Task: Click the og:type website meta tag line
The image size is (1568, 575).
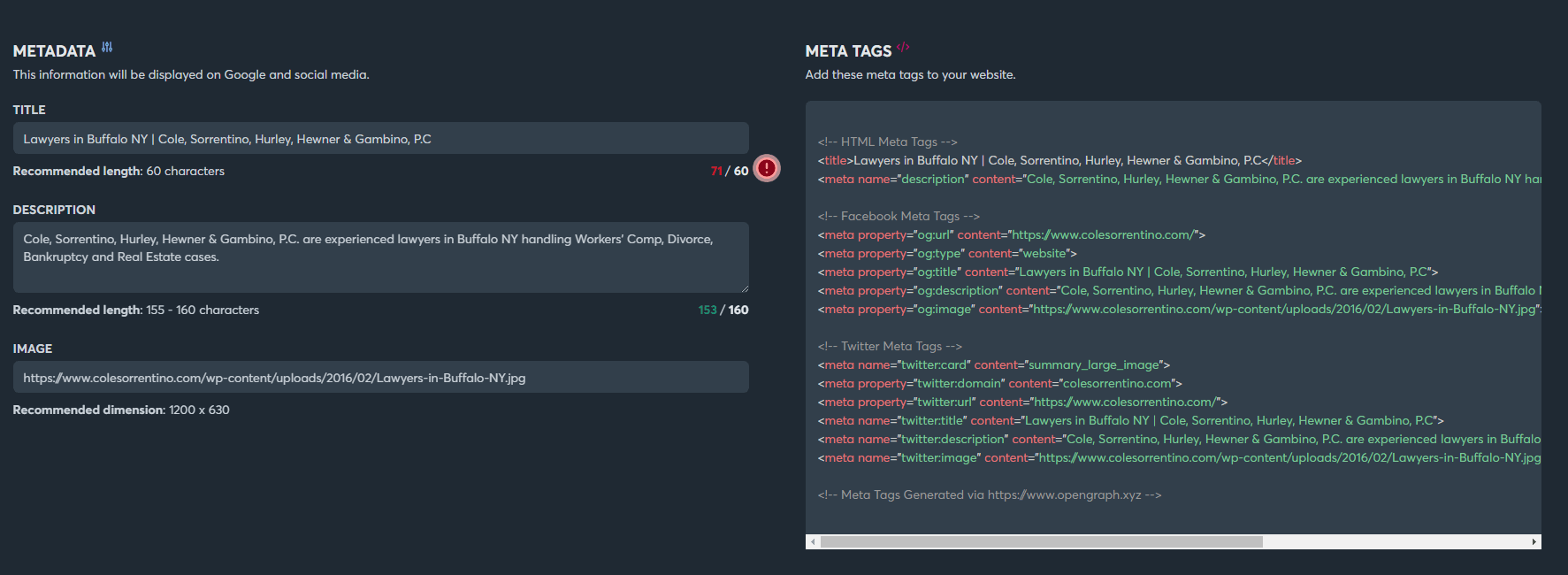Action: pos(946,253)
